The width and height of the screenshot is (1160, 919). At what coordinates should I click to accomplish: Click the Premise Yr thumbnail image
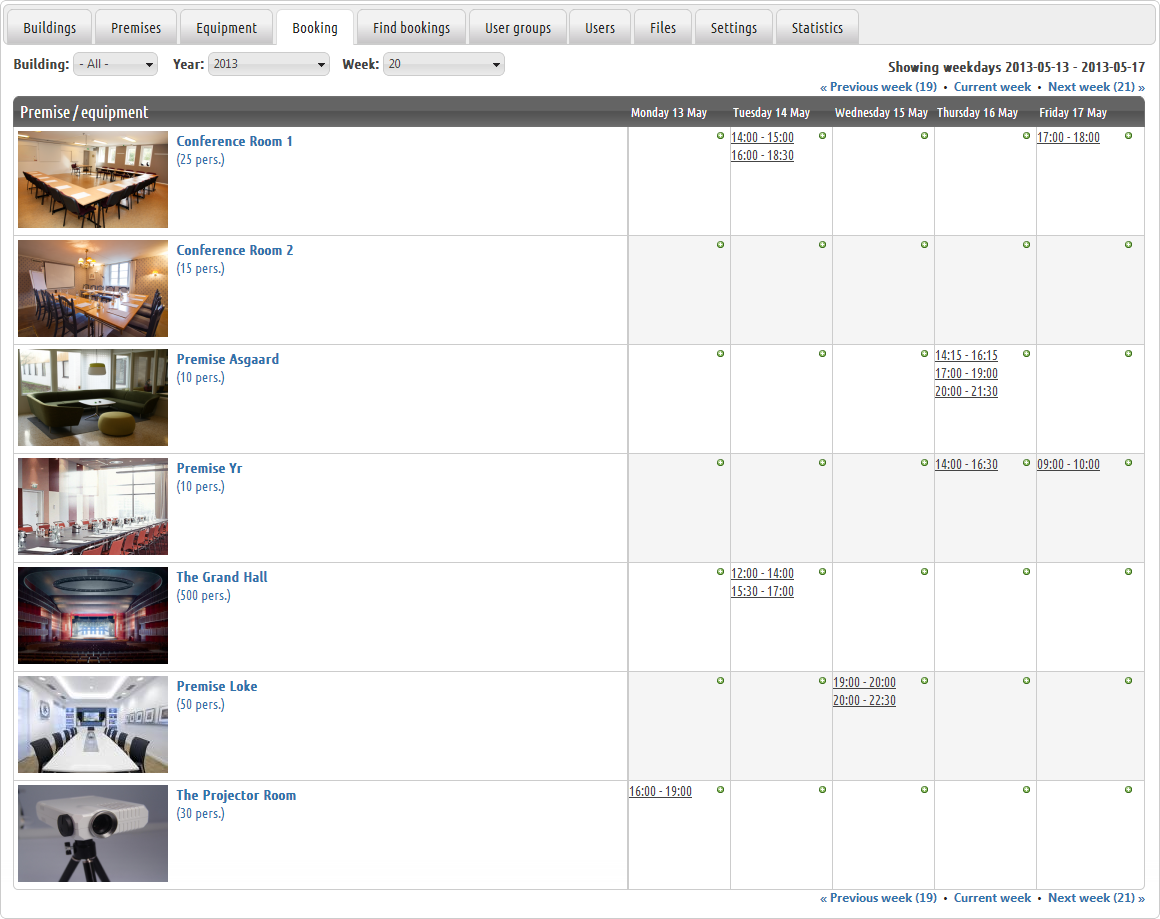coord(93,506)
